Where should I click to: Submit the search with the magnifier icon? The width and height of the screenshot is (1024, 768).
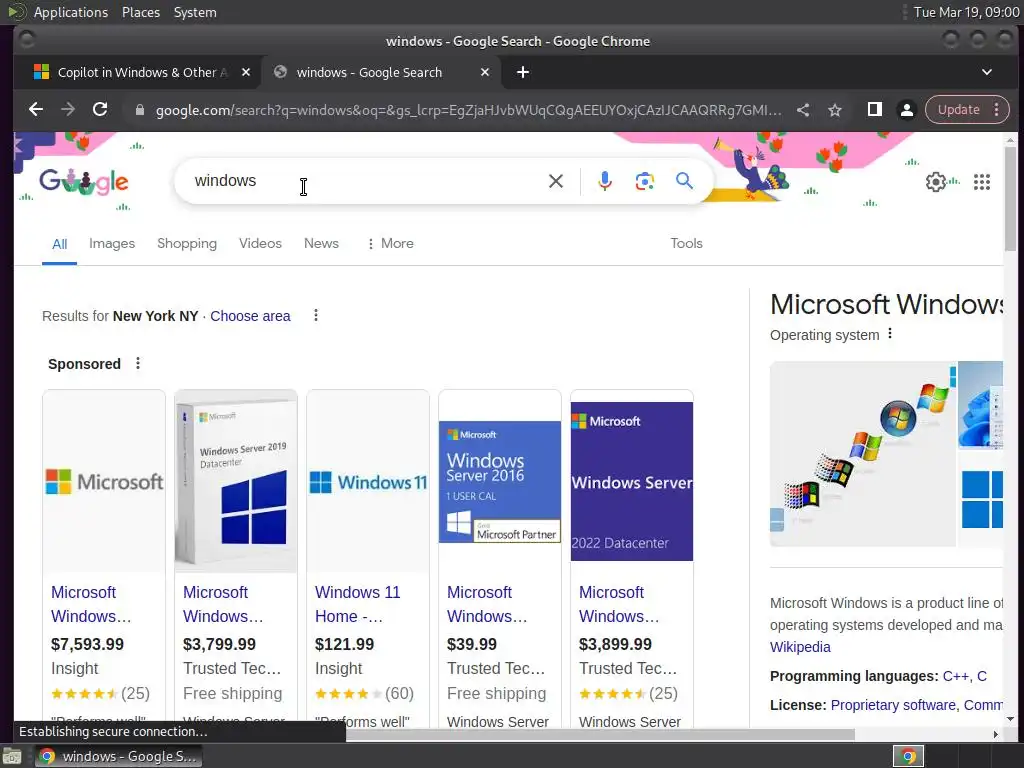click(x=684, y=181)
